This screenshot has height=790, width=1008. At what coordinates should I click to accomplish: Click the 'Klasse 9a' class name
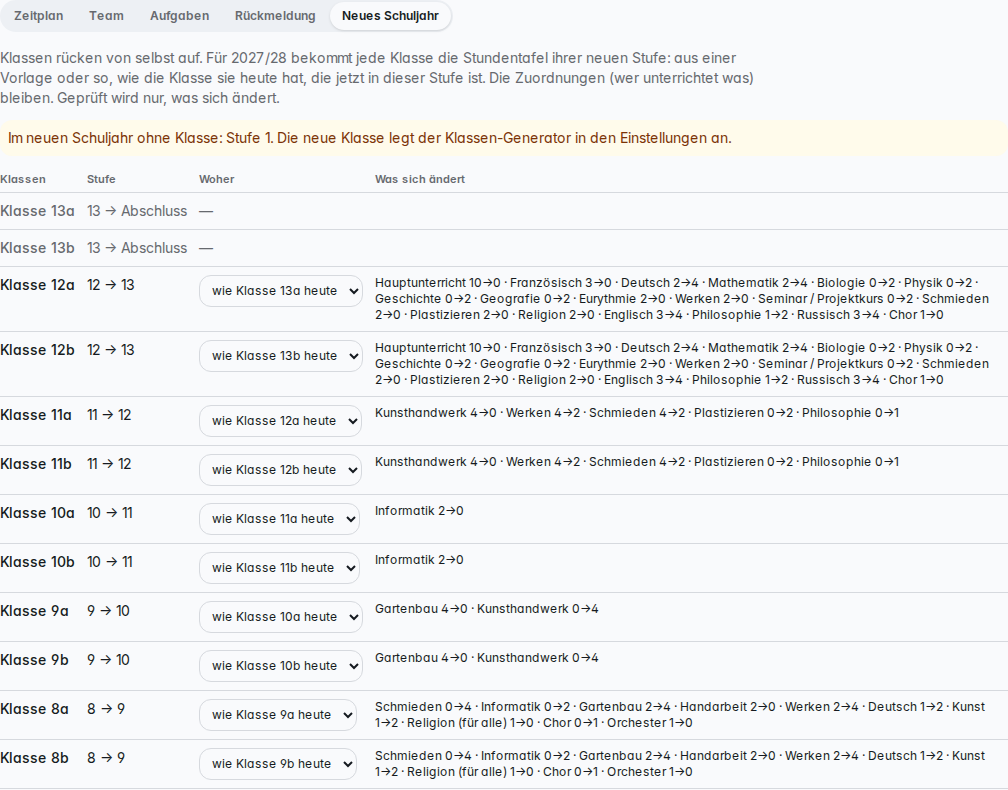point(34,611)
